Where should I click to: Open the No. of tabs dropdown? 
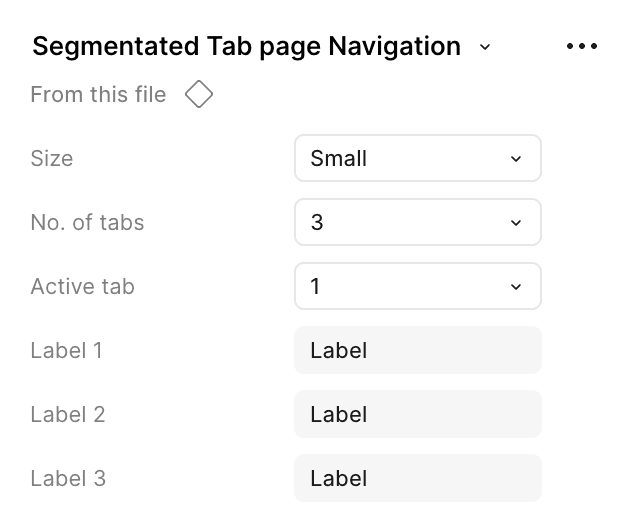pyautogui.click(x=417, y=222)
